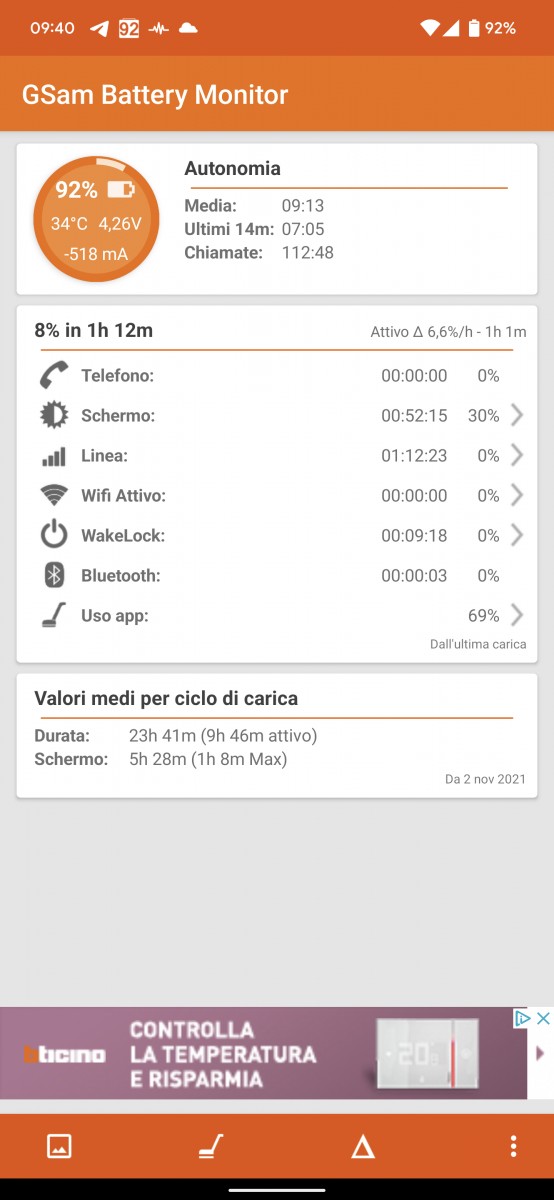Screen dimensions: 554x1200
Task: Expand Linea details chevron
Action: point(517,455)
